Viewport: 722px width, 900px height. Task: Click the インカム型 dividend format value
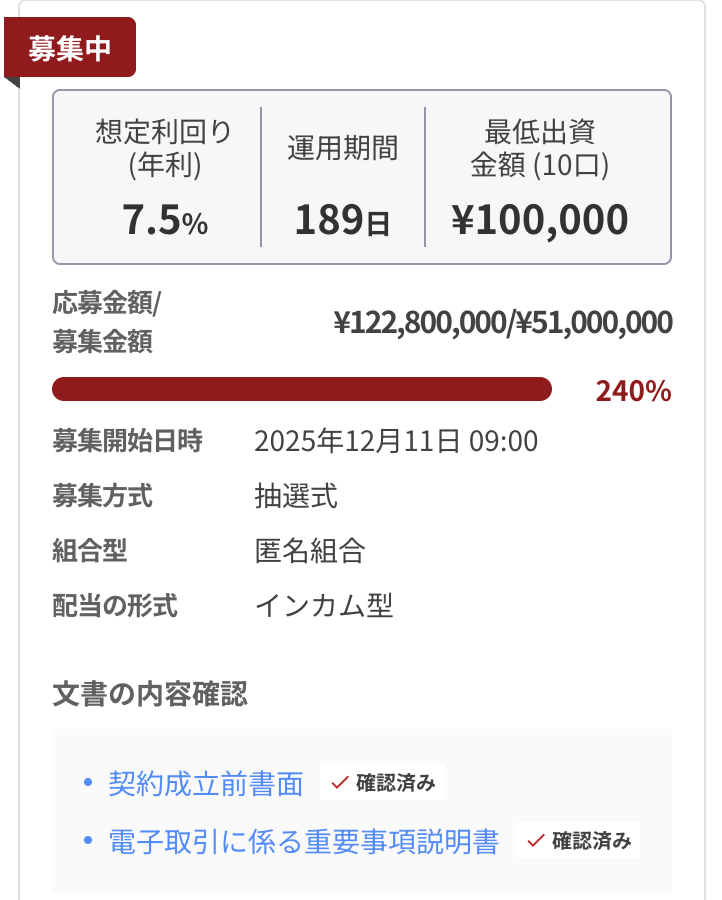(x=324, y=606)
